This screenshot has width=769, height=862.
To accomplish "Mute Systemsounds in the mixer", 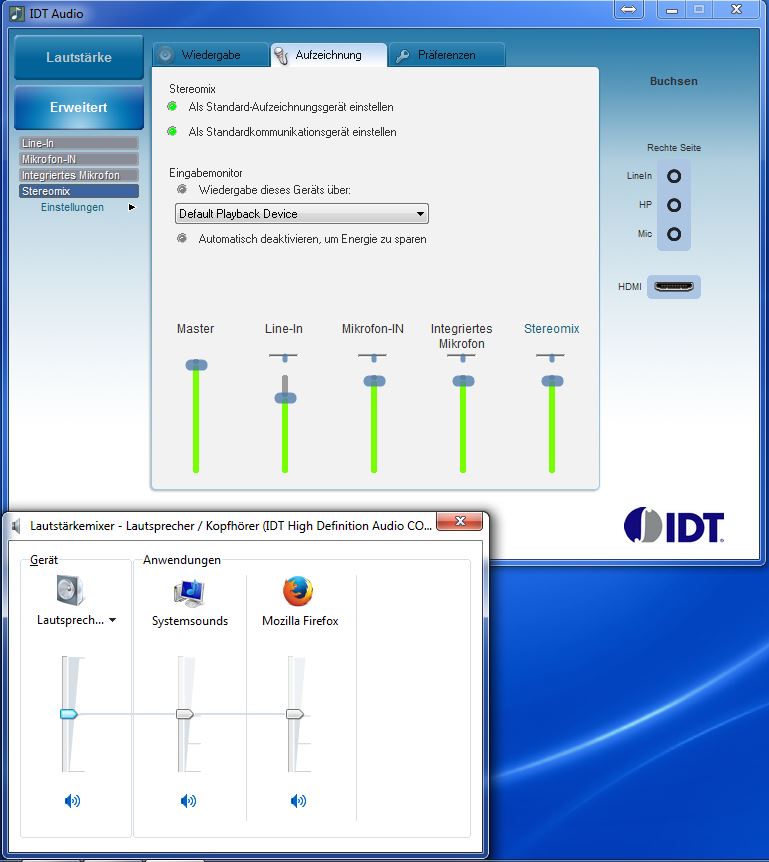I will (188, 801).
